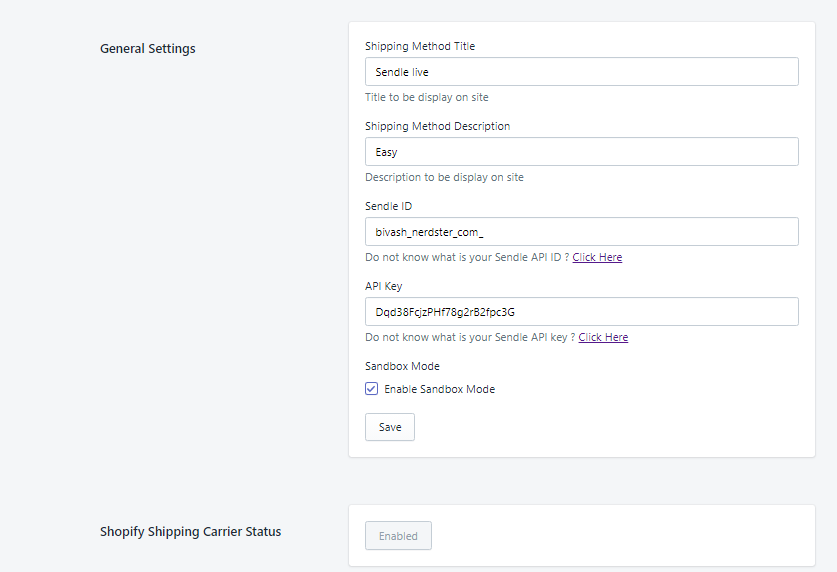
Task: Click the Do not know Sendle API ID text
Action: [467, 257]
